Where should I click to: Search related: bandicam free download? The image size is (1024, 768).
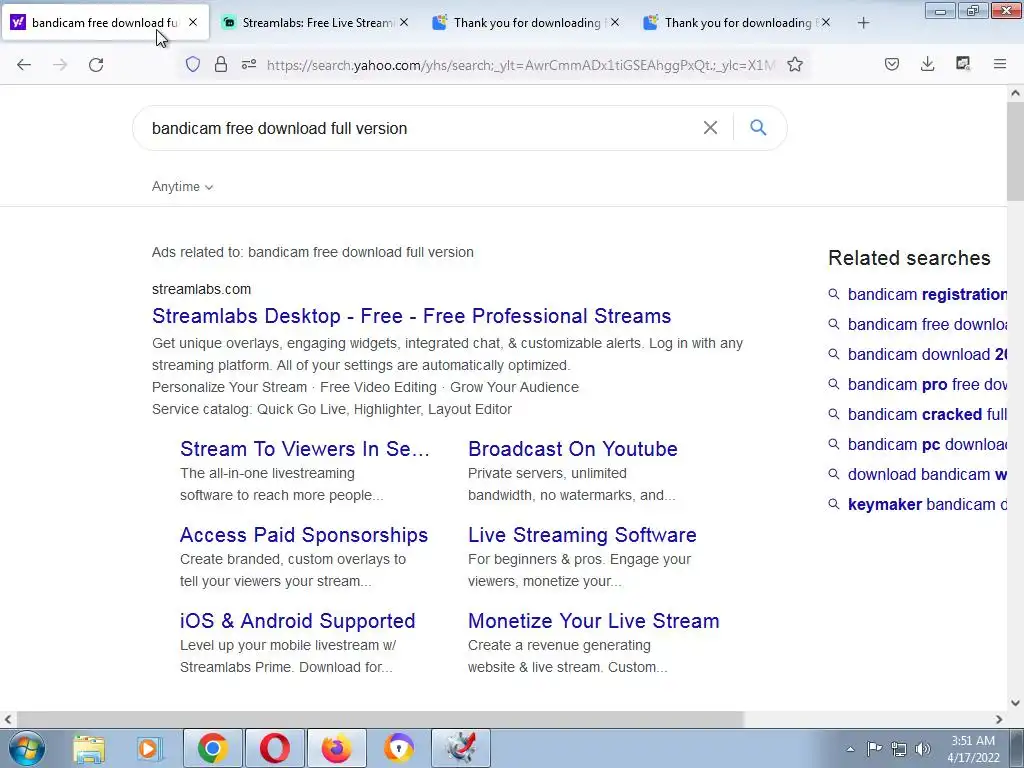click(927, 325)
